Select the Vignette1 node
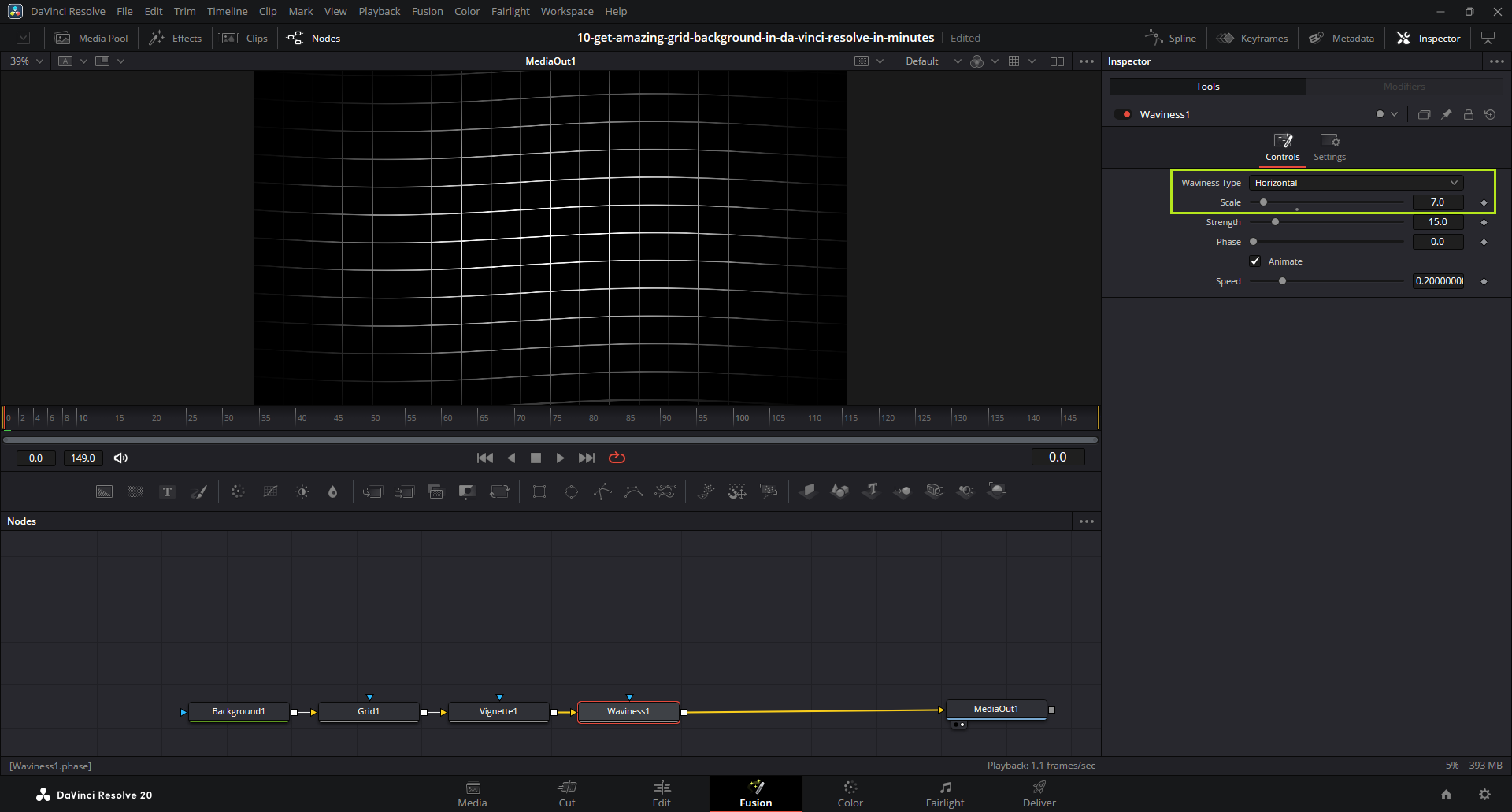Image resolution: width=1512 pixels, height=812 pixels. (x=498, y=712)
